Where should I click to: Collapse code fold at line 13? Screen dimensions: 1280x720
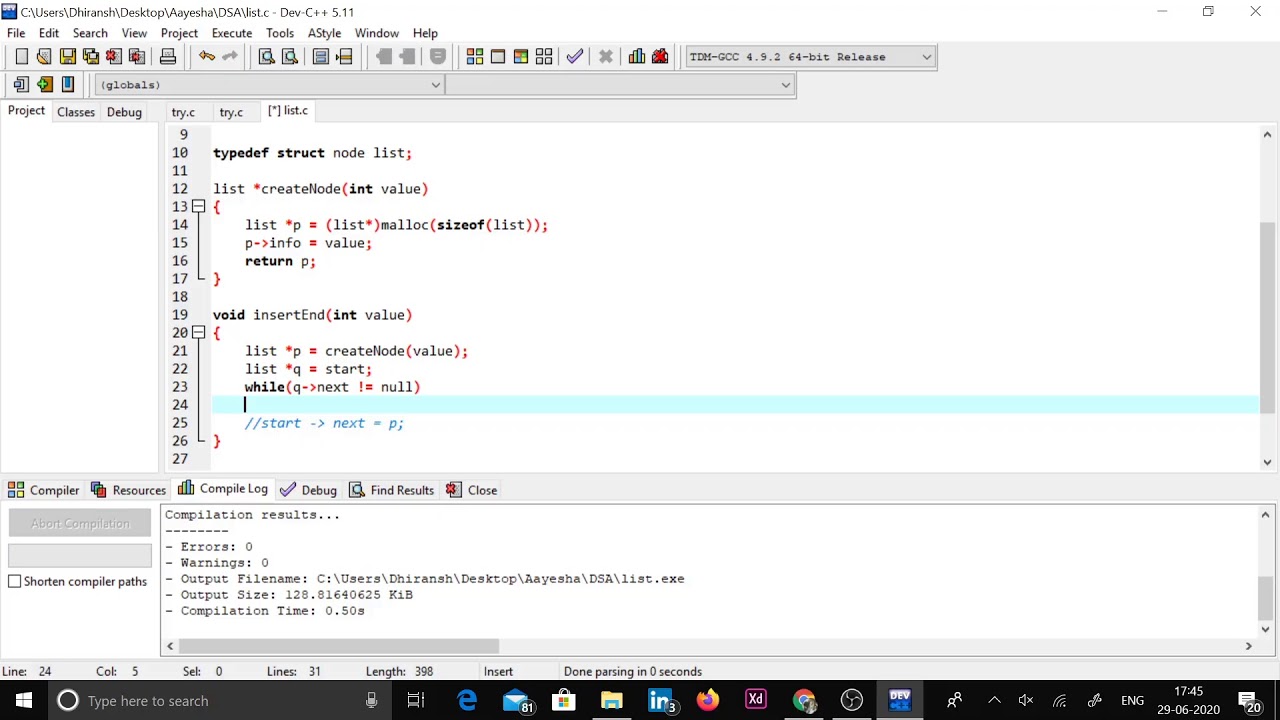pyautogui.click(x=198, y=207)
